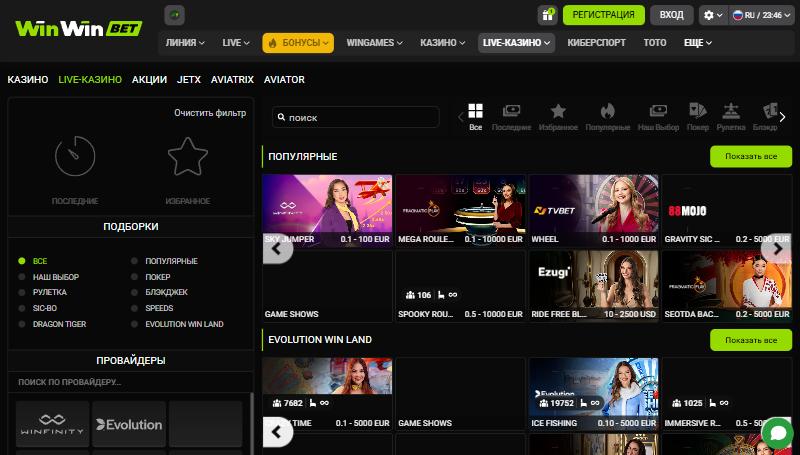Filter by Winfinity provider logo
The height and width of the screenshot is (455, 800).
[x=52, y=424]
